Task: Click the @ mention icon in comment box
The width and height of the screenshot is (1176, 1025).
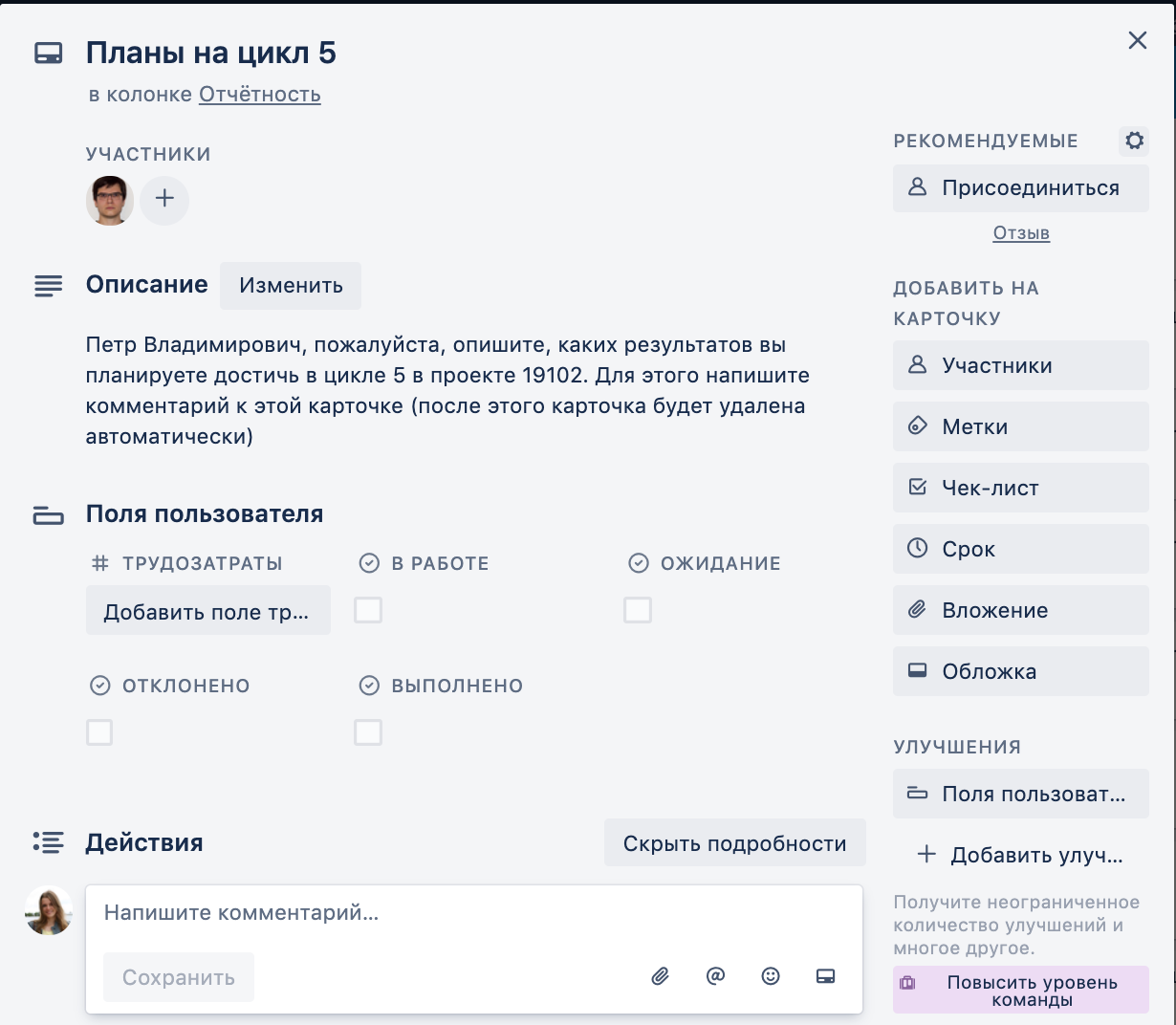Action: pos(715,976)
